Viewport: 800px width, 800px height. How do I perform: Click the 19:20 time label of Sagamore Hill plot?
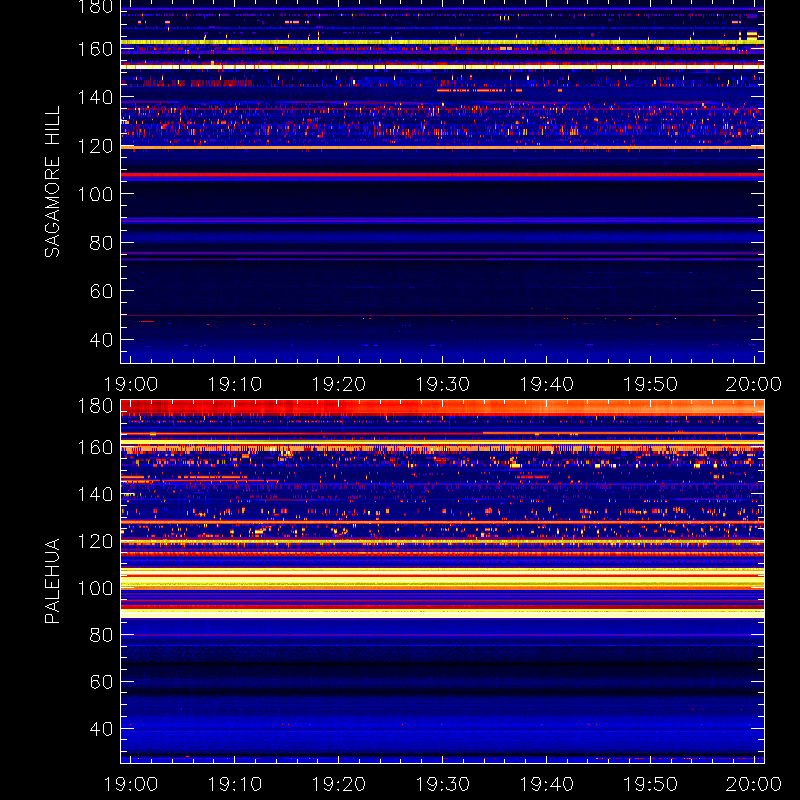pos(338,384)
